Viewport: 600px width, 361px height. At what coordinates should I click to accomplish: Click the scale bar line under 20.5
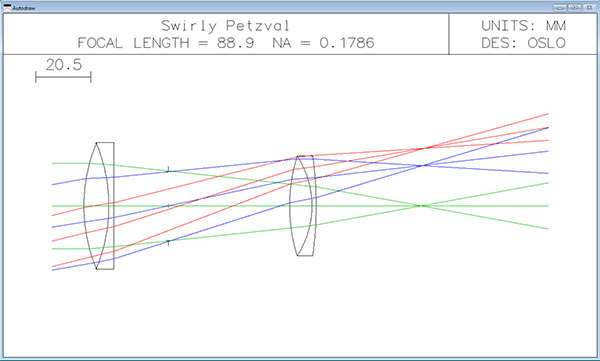[63, 77]
